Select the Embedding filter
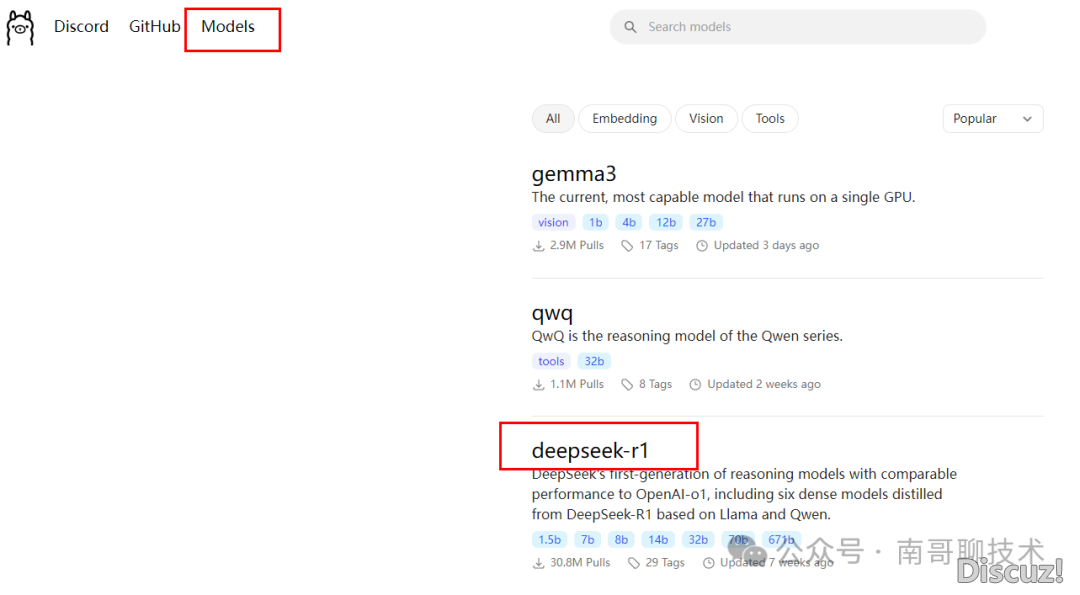This screenshot has width=1080, height=595. click(x=625, y=118)
